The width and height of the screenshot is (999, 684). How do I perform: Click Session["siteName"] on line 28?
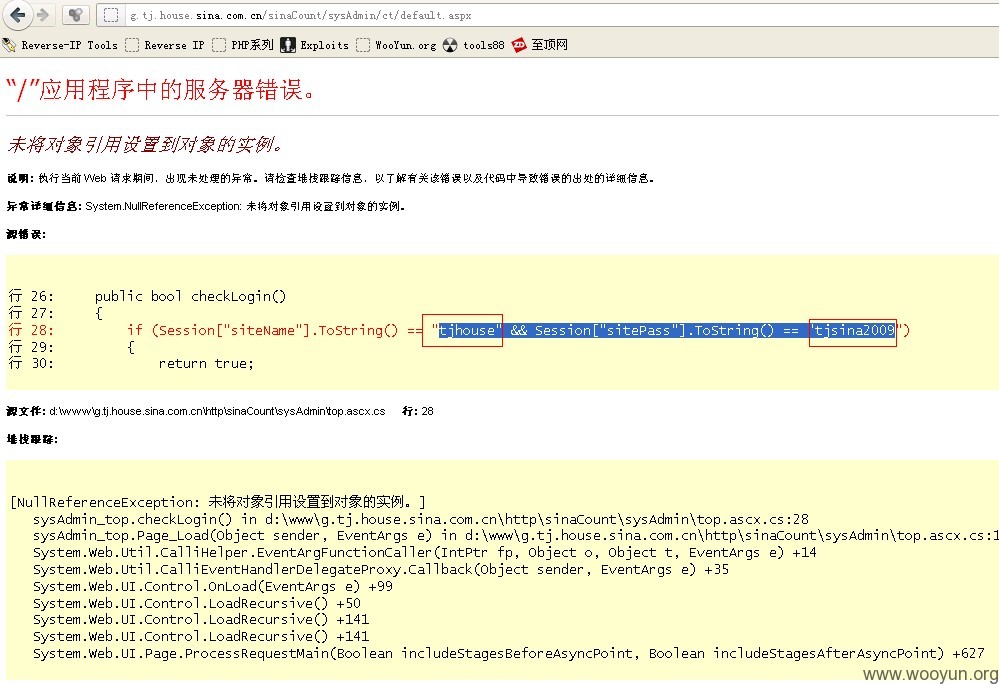[x=235, y=331]
